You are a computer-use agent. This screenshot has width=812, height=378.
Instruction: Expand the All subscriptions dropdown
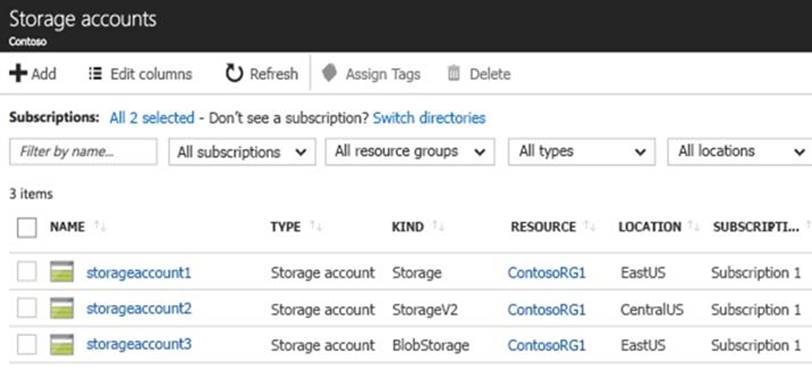pyautogui.click(x=242, y=152)
